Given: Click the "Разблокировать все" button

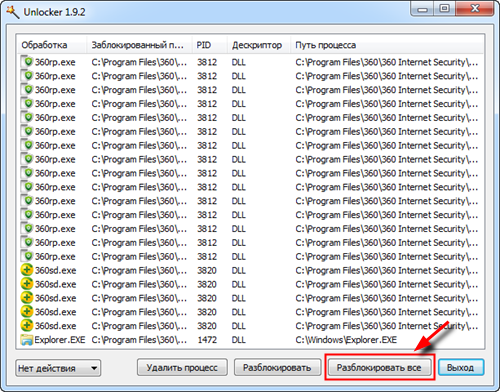Looking at the screenshot, I should (x=379, y=368).
